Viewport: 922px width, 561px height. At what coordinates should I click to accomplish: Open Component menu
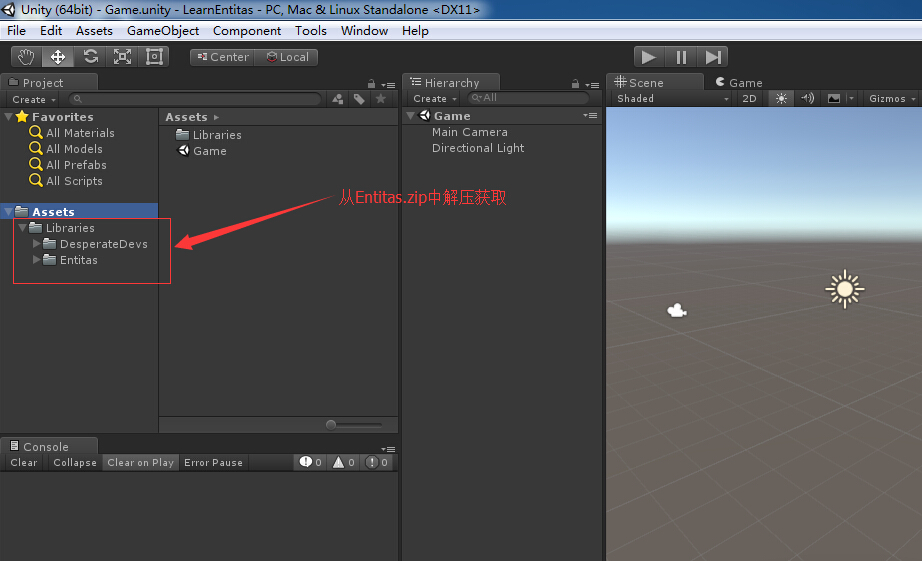246,31
